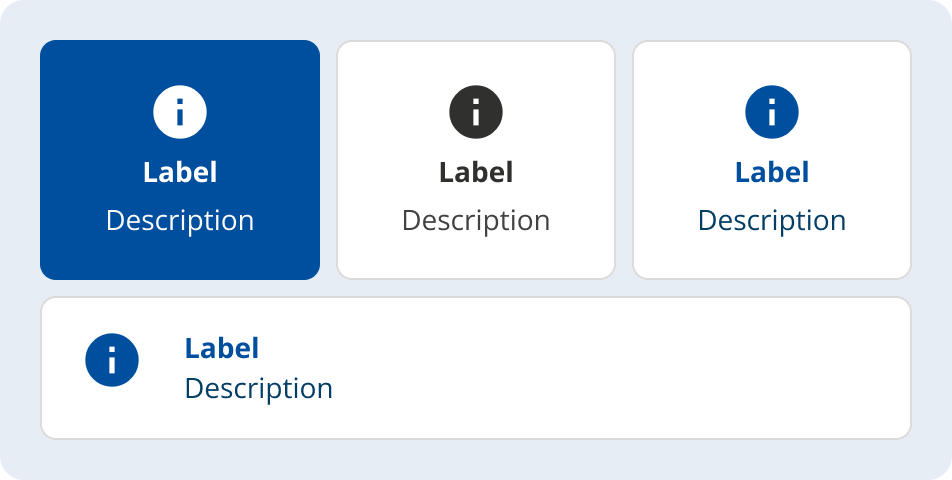
Task: Select the top-right card's empty bottom-right corner
Action: pyautogui.click(x=890, y=260)
